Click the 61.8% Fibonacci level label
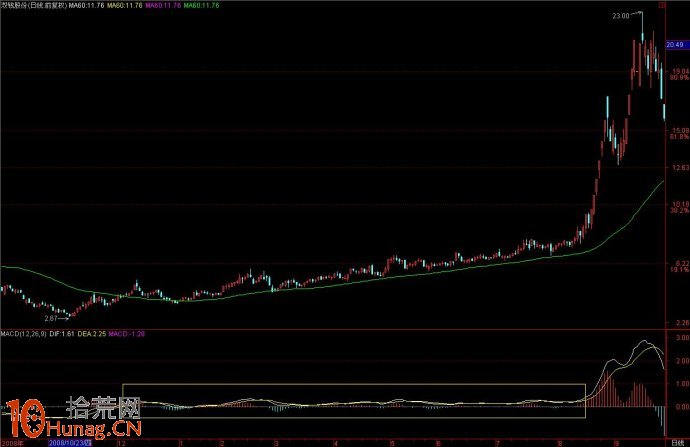690x447 pixels. pyautogui.click(x=677, y=136)
